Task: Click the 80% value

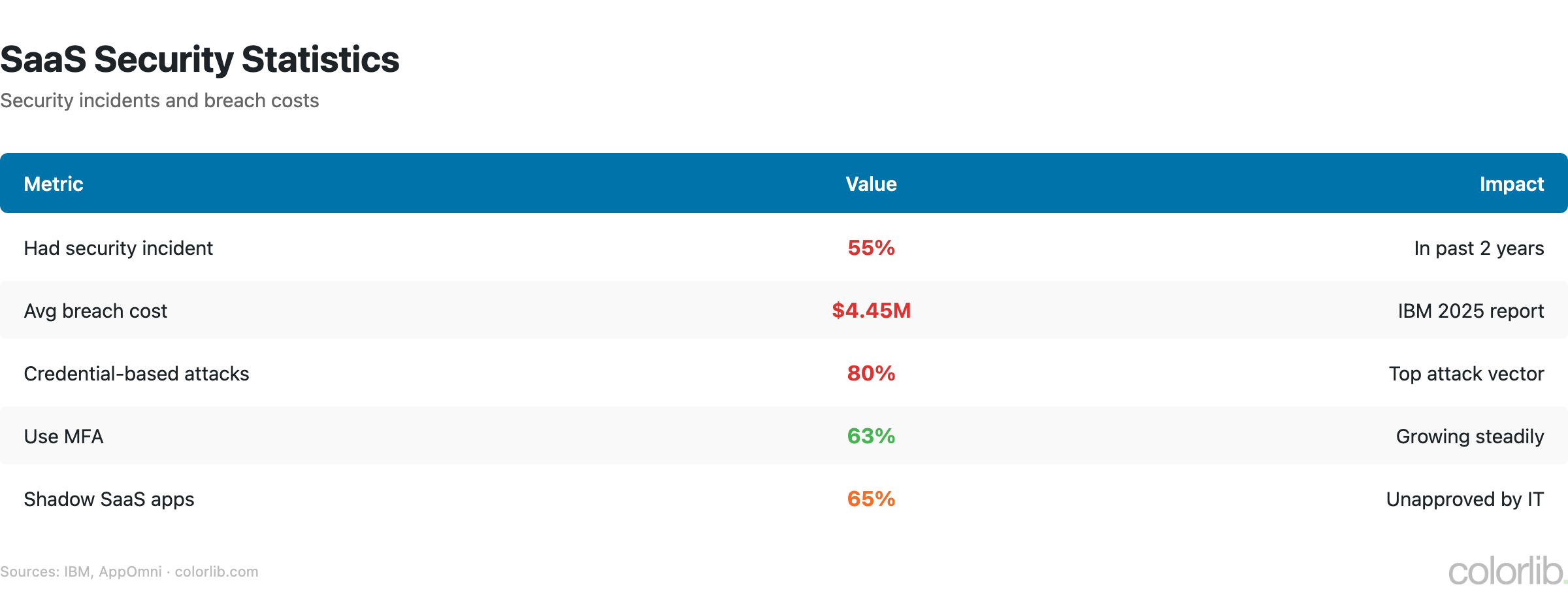Action: pos(871,373)
